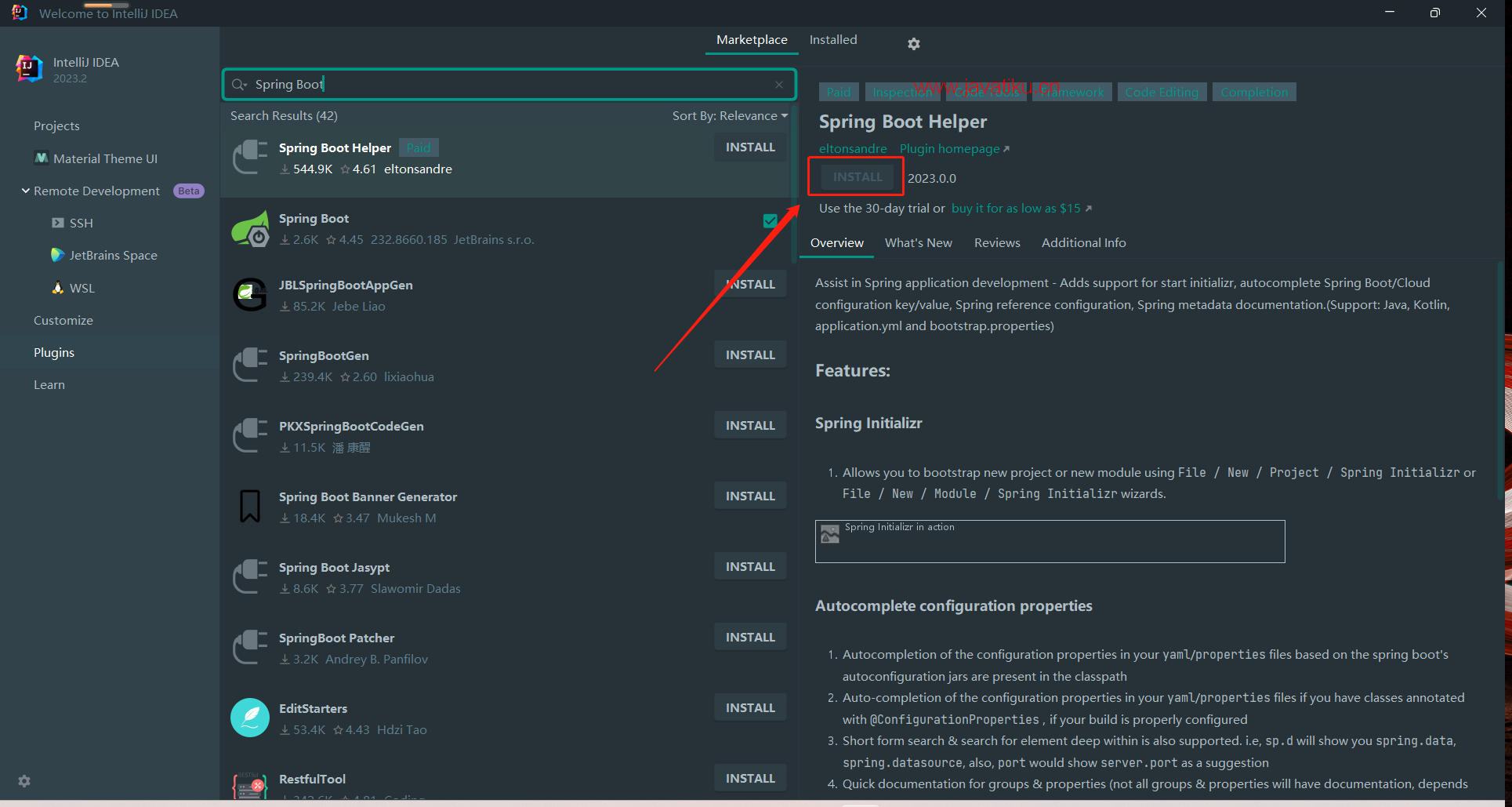This screenshot has height=807, width=1512.
Task: Install Spring Boot Banner Generator
Action: [x=750, y=496]
